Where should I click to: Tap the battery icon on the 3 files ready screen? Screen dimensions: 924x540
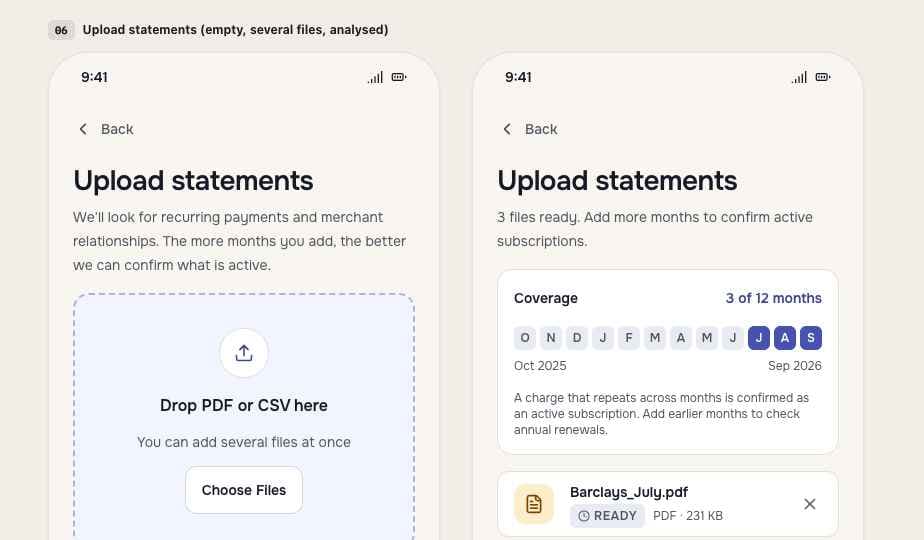[823, 77]
